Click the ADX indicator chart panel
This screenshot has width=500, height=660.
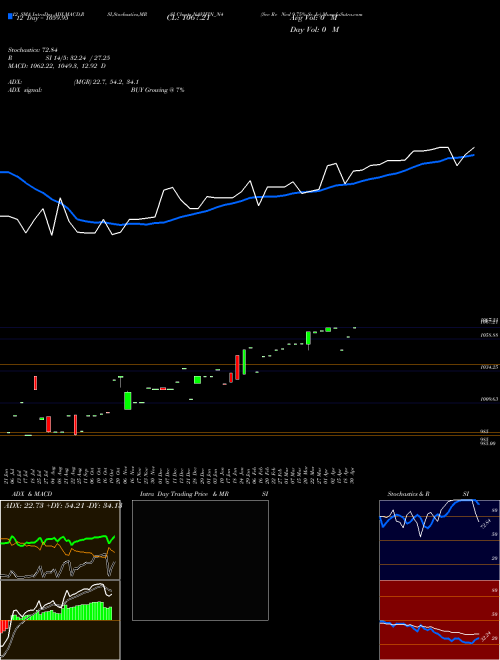[x=60, y=540]
